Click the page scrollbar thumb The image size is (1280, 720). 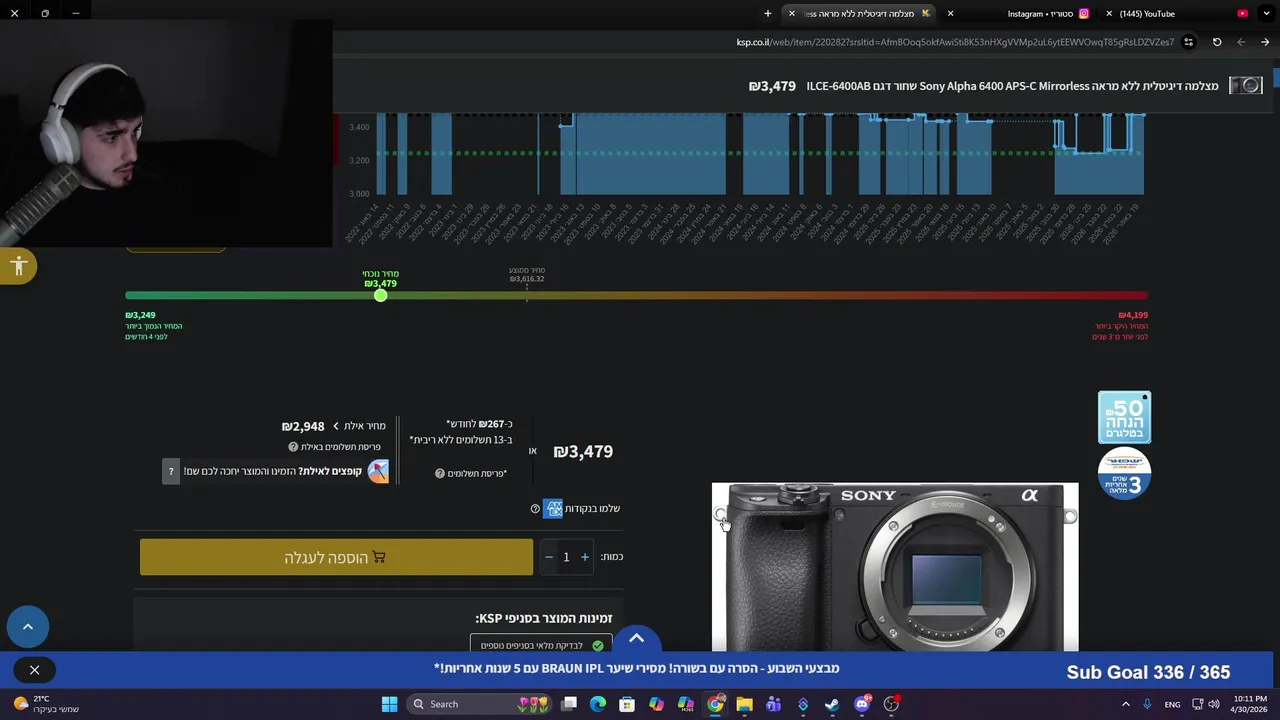click(1276, 79)
